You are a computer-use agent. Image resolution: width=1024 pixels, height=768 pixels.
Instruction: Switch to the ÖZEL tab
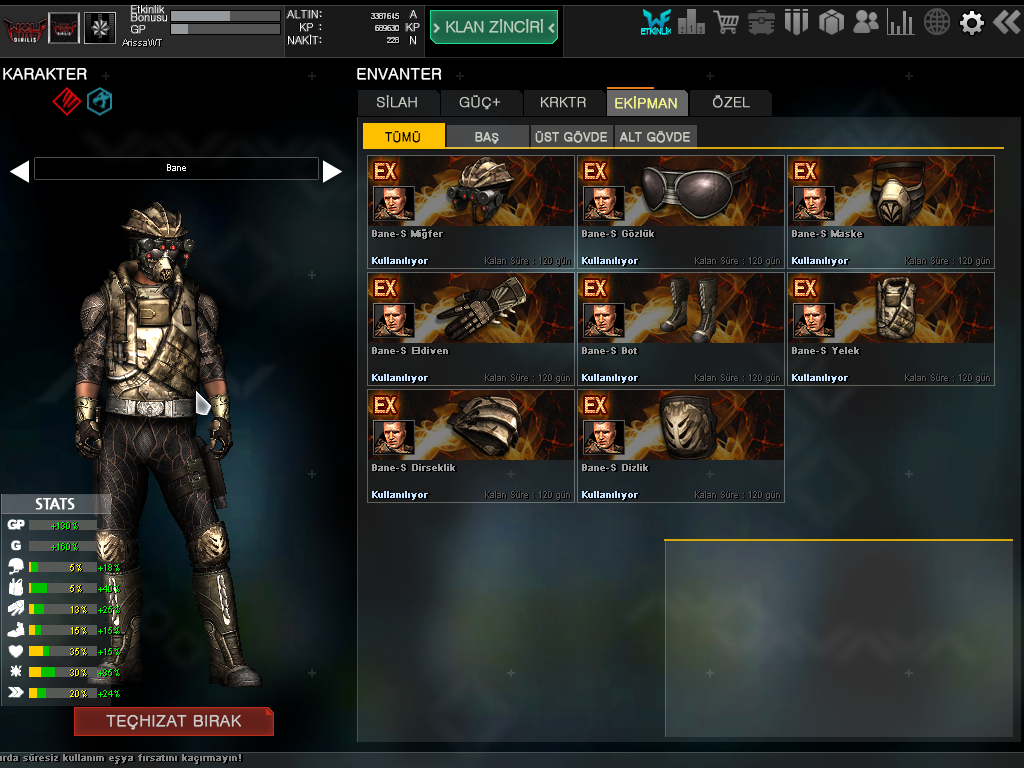pos(731,103)
